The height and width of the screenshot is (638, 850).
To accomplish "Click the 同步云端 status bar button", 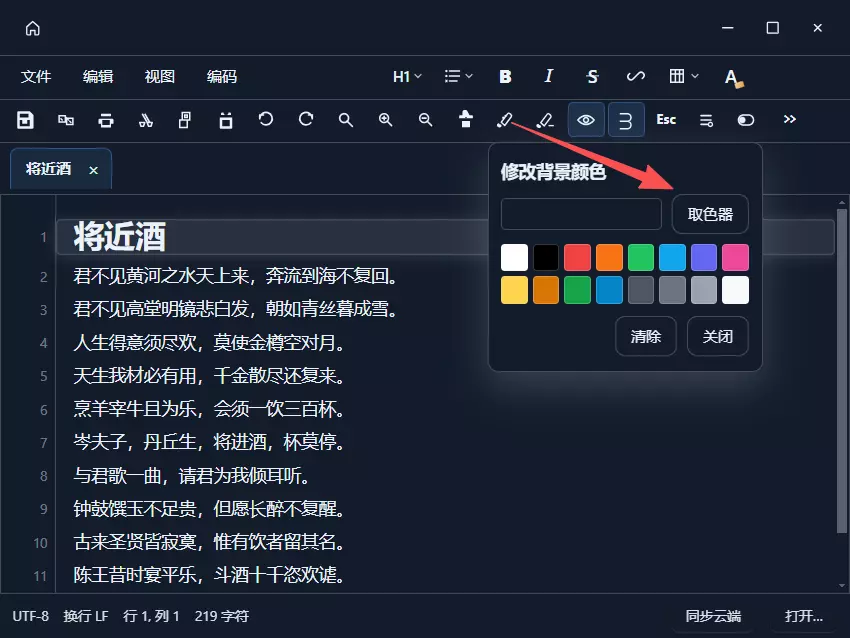I will click(713, 616).
